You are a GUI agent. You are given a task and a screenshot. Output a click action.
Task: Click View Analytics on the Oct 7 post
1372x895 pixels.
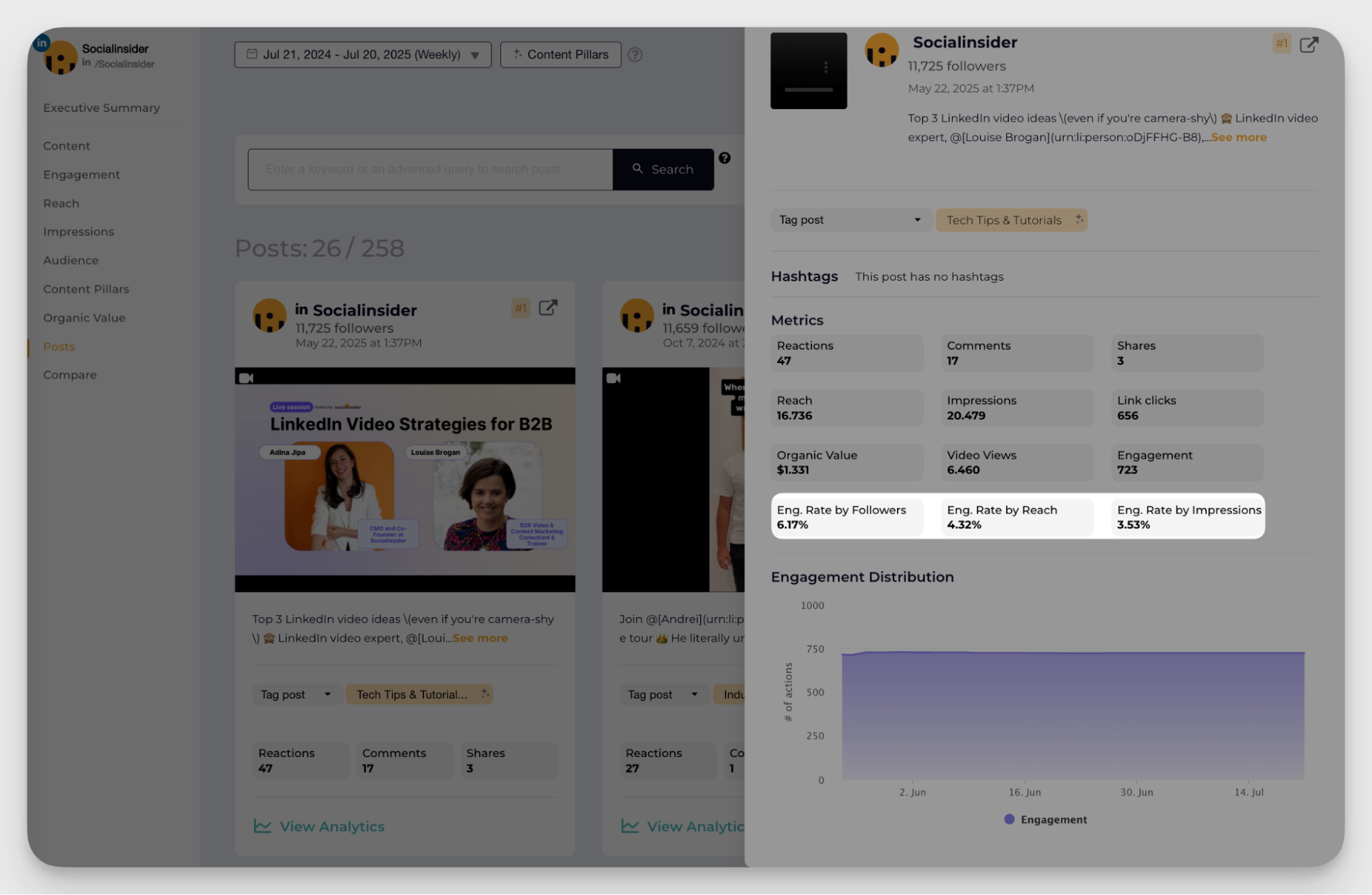(x=683, y=826)
